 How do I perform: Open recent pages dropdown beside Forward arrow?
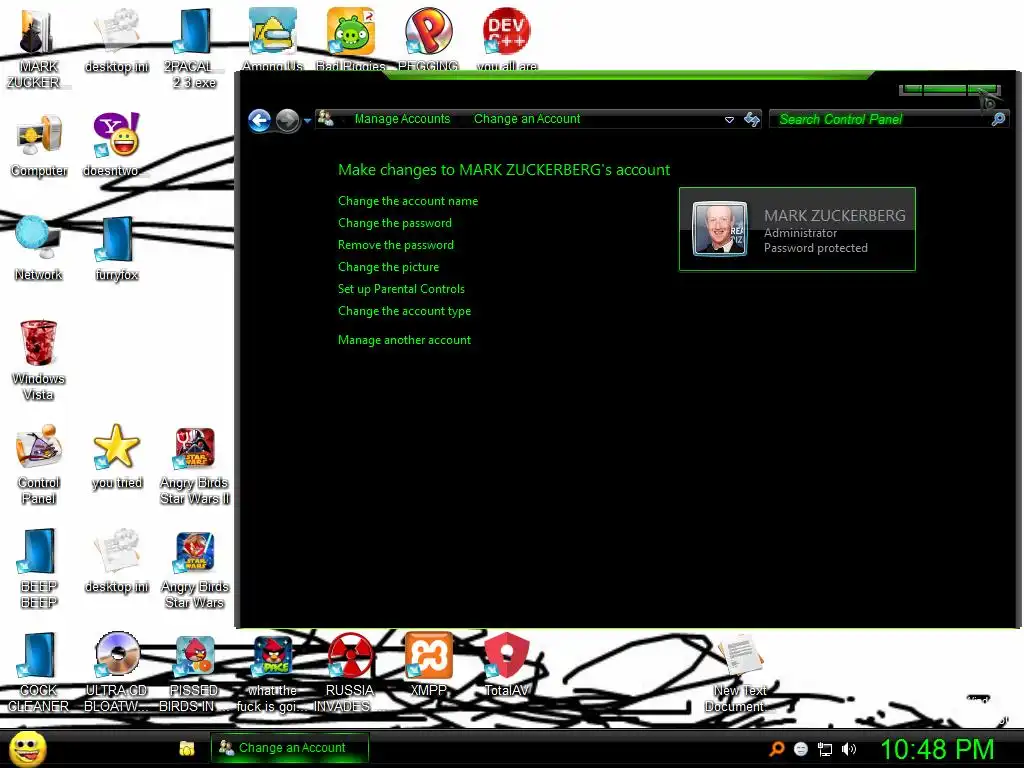[x=307, y=120]
